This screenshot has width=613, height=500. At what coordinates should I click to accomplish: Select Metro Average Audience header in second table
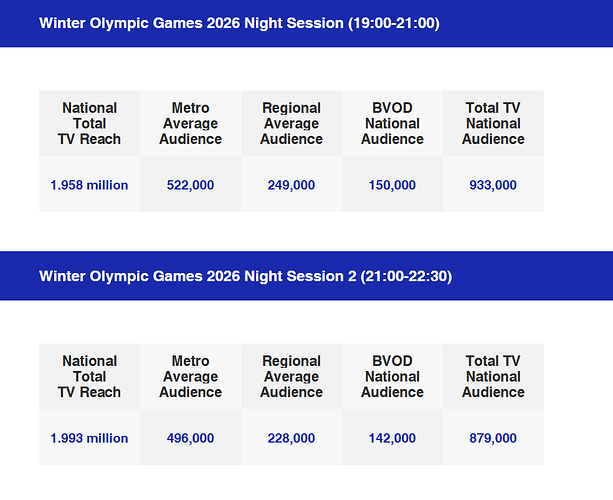(190, 376)
